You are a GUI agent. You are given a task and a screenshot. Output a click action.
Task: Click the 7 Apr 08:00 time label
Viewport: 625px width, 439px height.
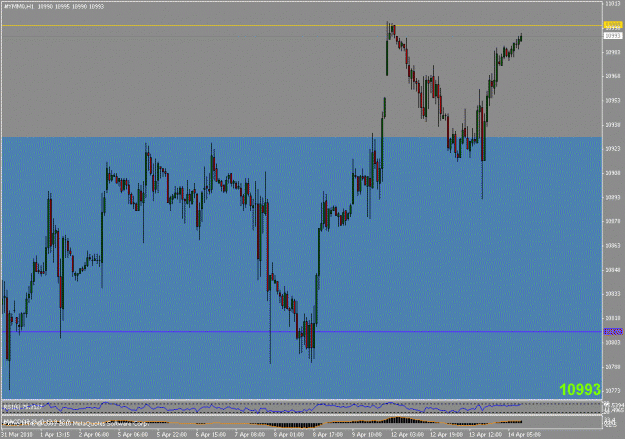250,434
